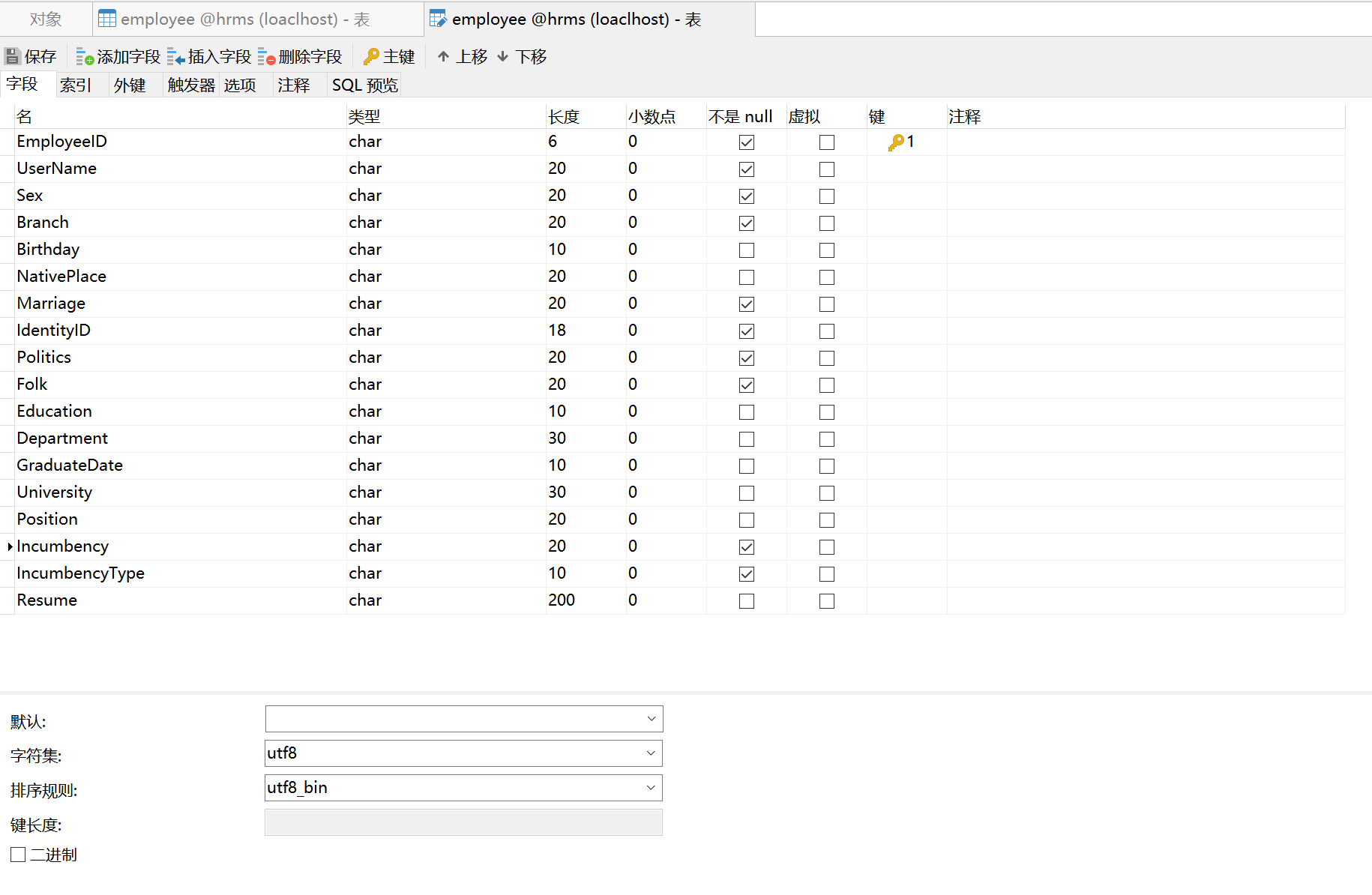Open the Objects (对象) tab

46,19
